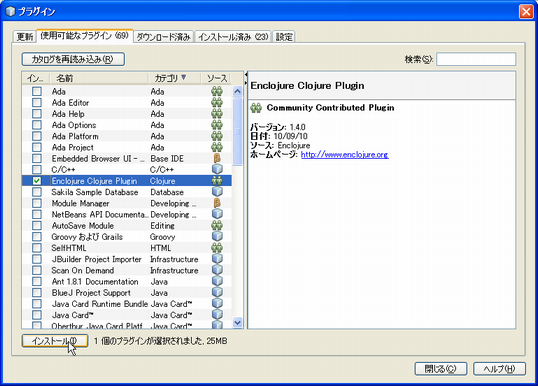538x386 pixels.
Task: Click cube icon in Groovy Grails row
Action: tap(217, 236)
